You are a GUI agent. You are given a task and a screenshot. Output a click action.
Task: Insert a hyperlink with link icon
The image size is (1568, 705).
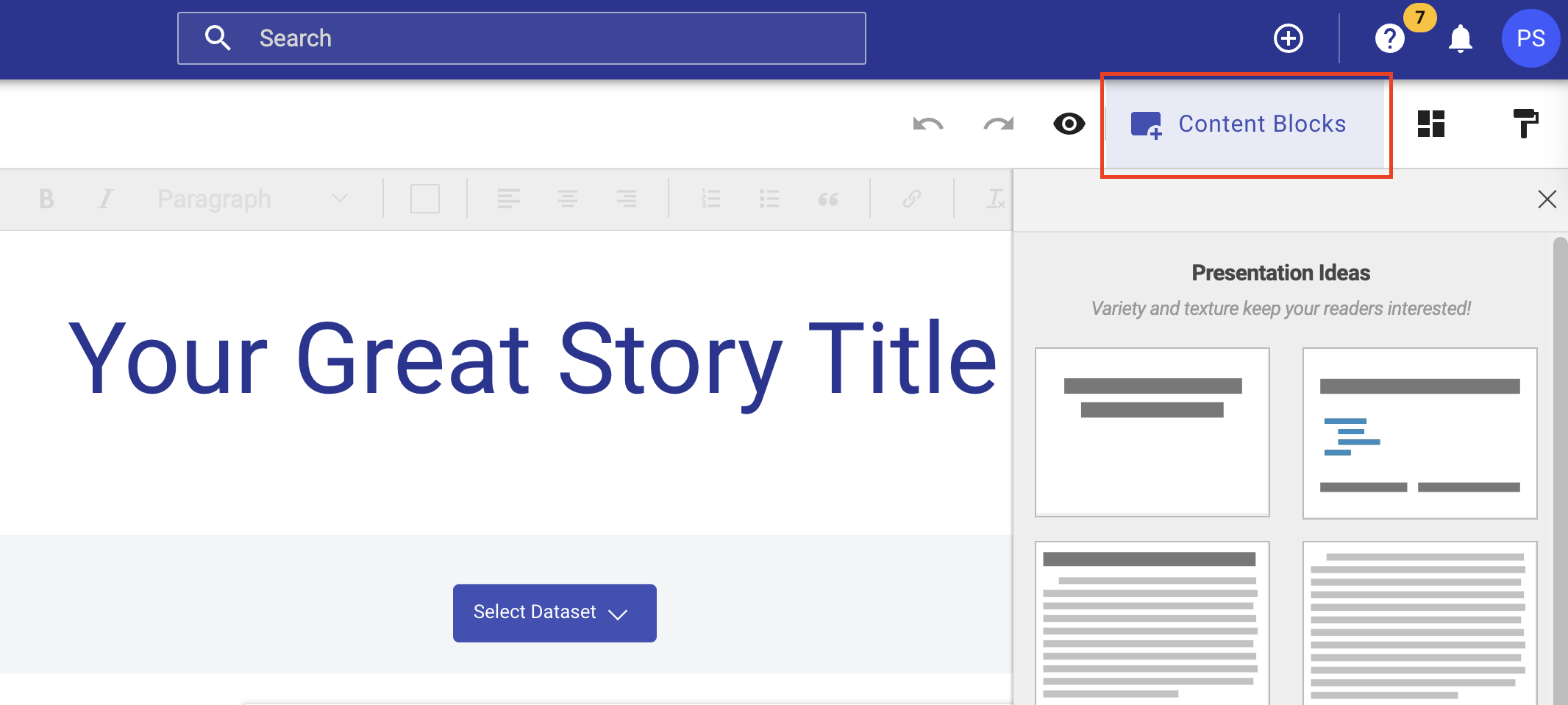click(912, 199)
